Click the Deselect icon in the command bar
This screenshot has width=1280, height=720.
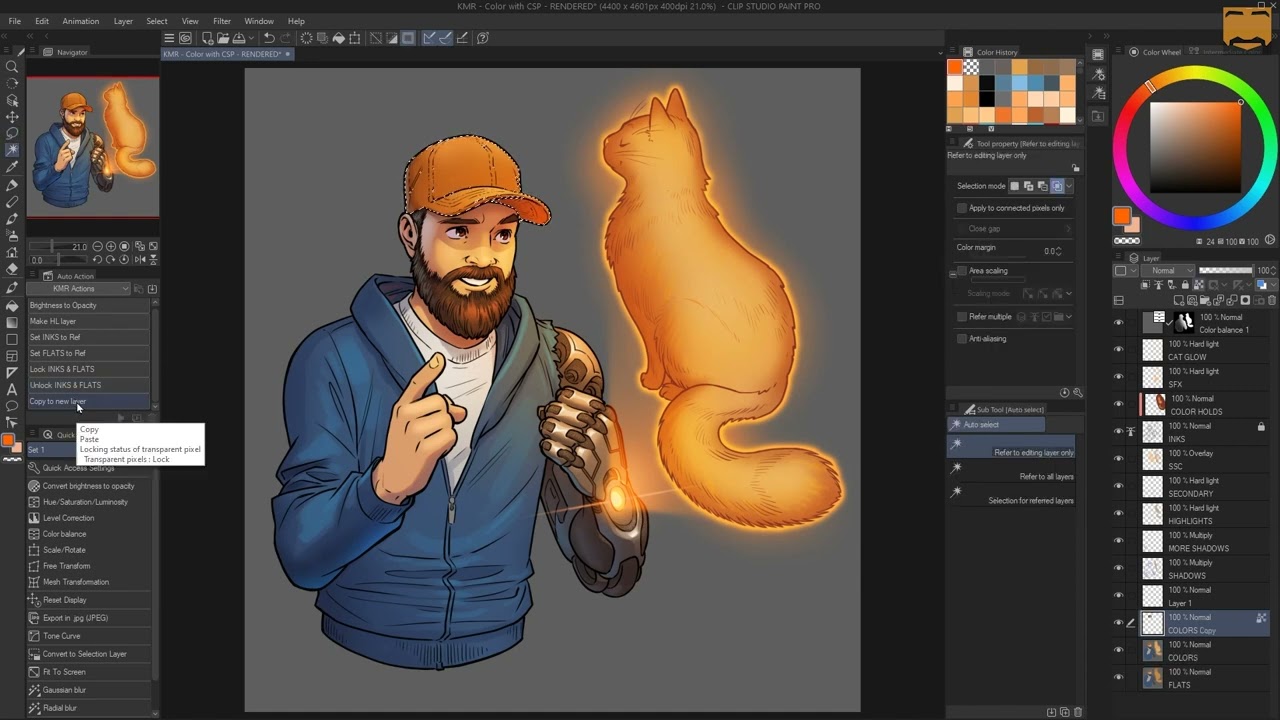point(376,38)
